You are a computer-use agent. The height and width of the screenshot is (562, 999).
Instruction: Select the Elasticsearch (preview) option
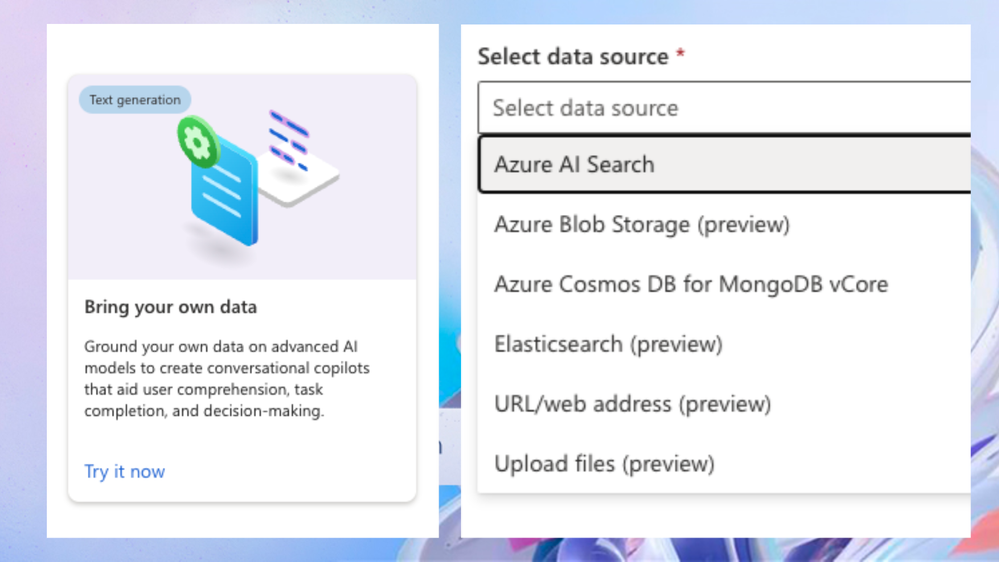coord(608,344)
